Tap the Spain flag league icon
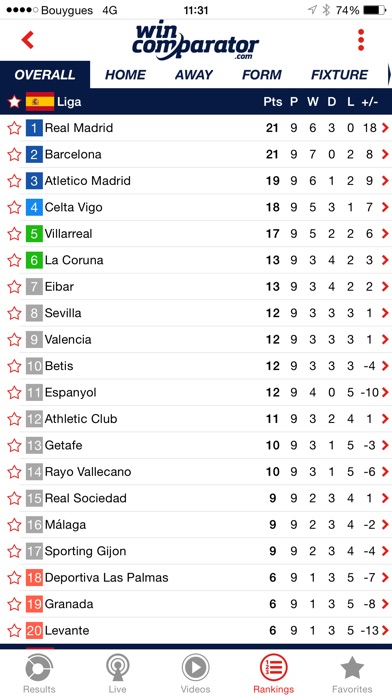Viewport: 392px width, 696px height. (x=40, y=102)
